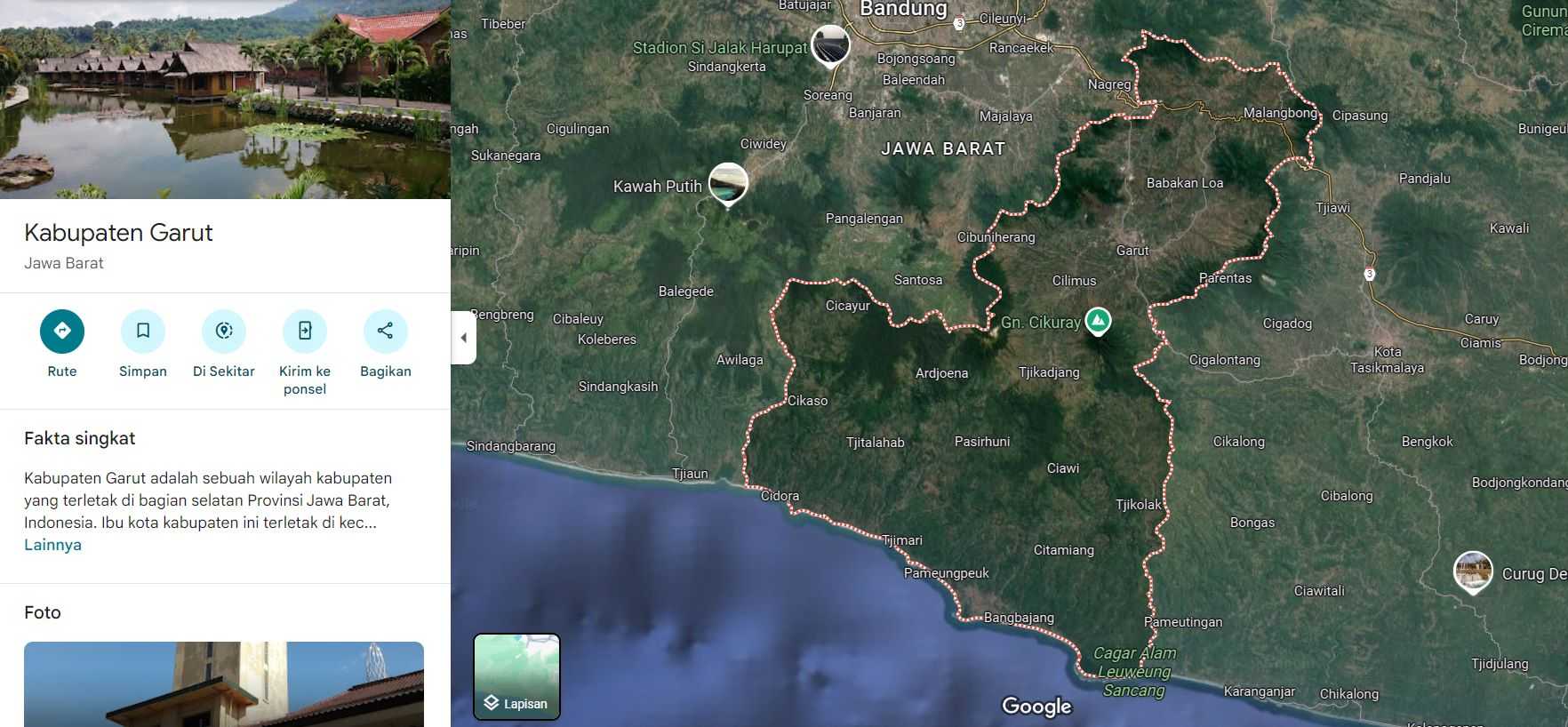Open Di Sekitar nearby search icon
Screen dimensions: 1568x727
224,332
